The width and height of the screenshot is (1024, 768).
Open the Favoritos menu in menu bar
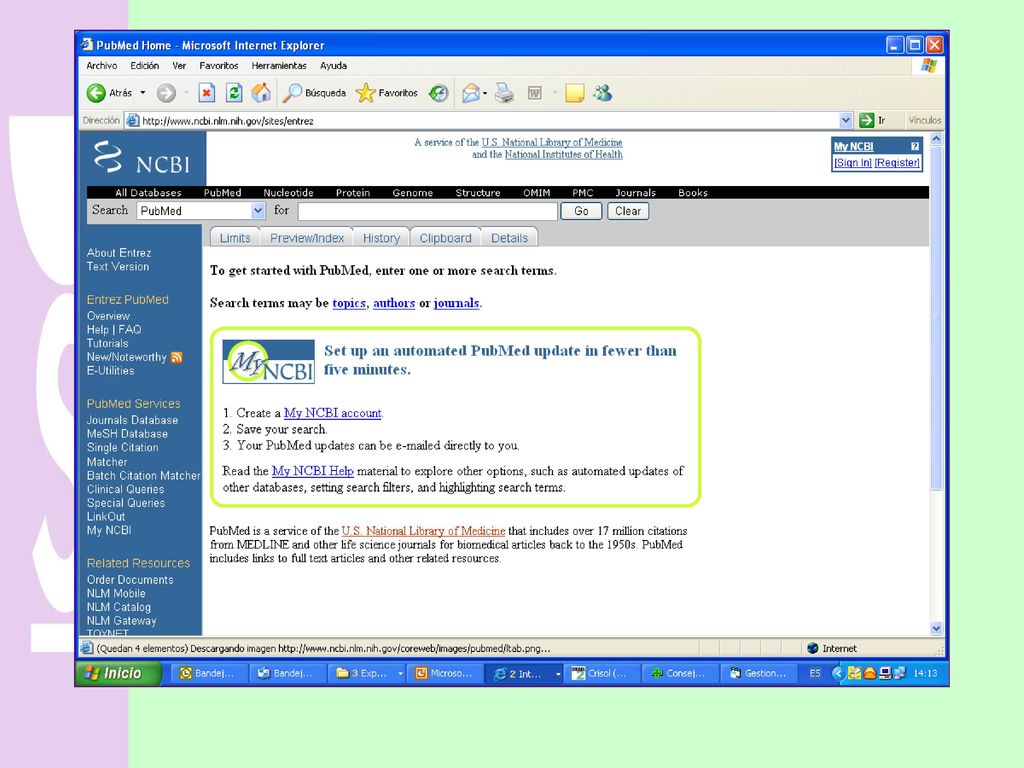[219, 65]
